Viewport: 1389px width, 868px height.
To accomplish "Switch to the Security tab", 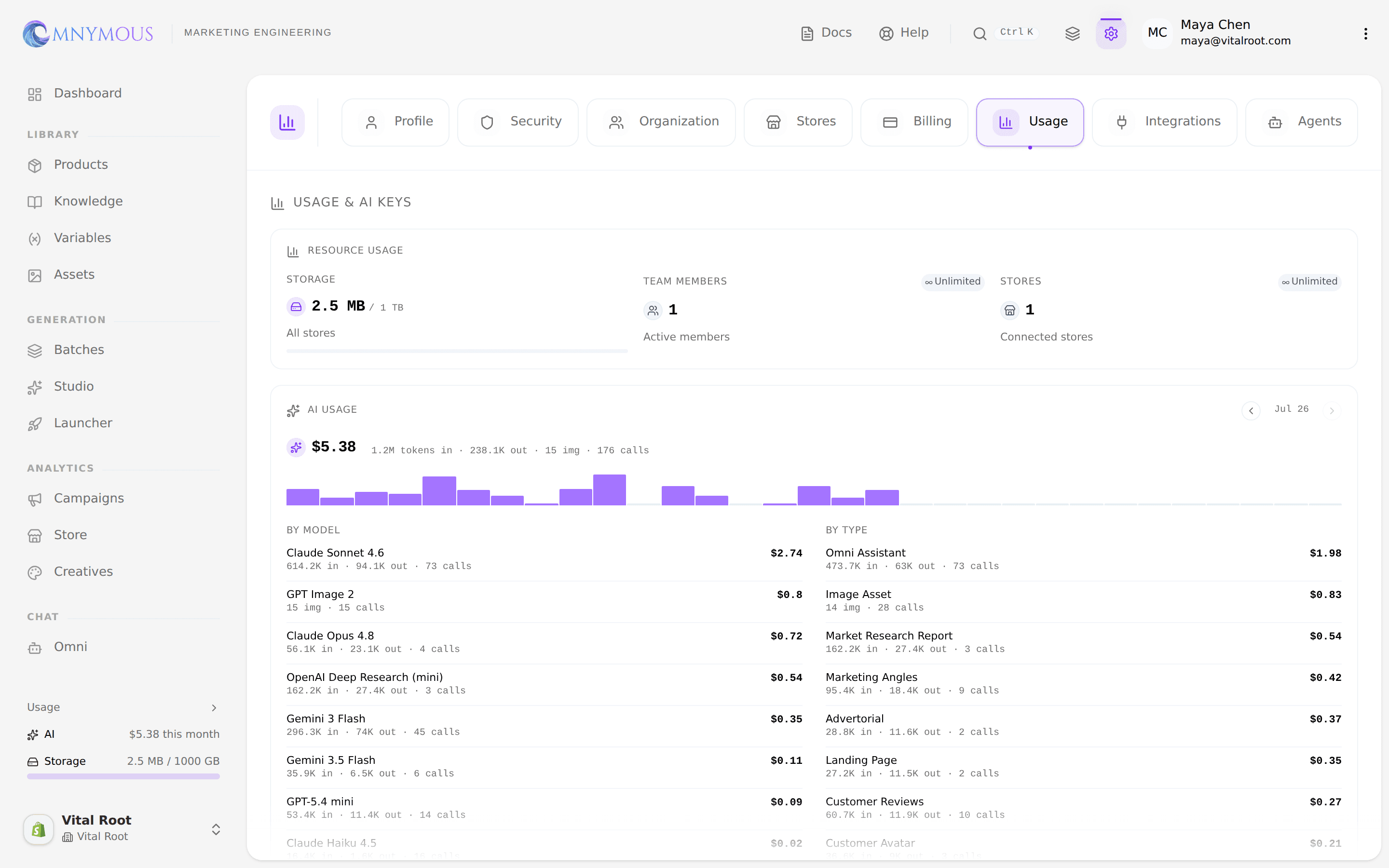I will tap(517, 122).
